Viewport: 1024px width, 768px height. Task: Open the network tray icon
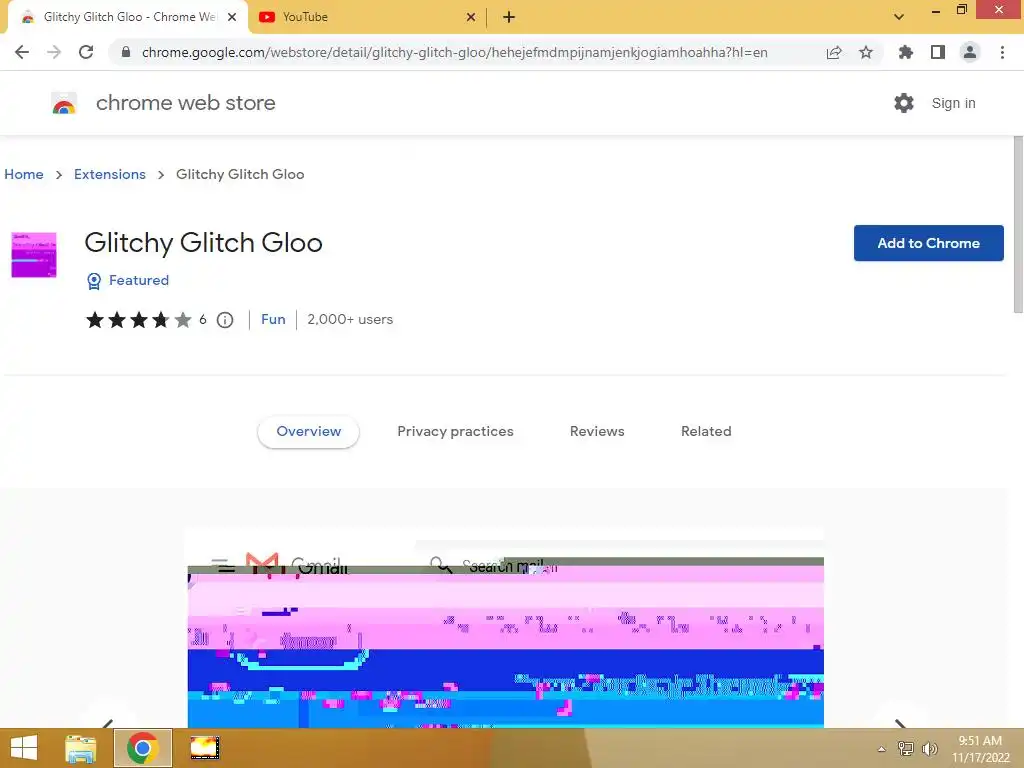pyautogui.click(x=905, y=749)
